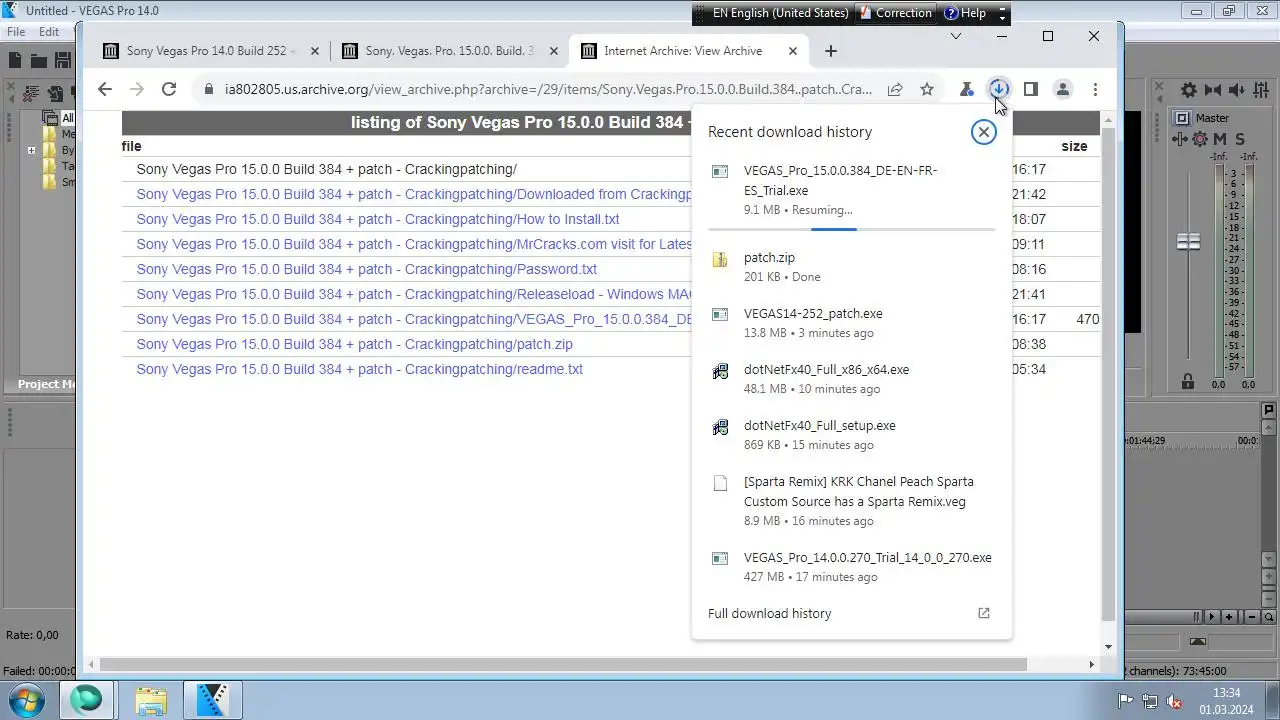Viewport: 1280px width, 720px height.
Task: Click the lock icon in address bar
Action: 208,89
